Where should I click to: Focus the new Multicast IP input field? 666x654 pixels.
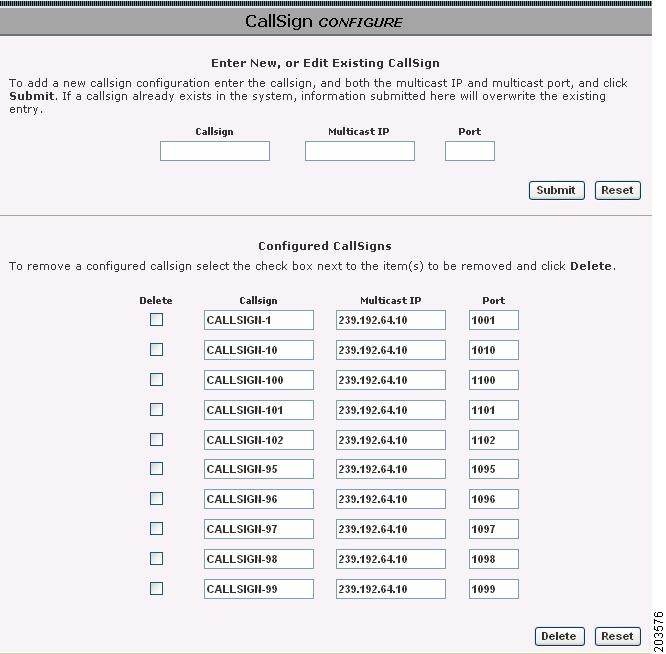click(x=360, y=151)
